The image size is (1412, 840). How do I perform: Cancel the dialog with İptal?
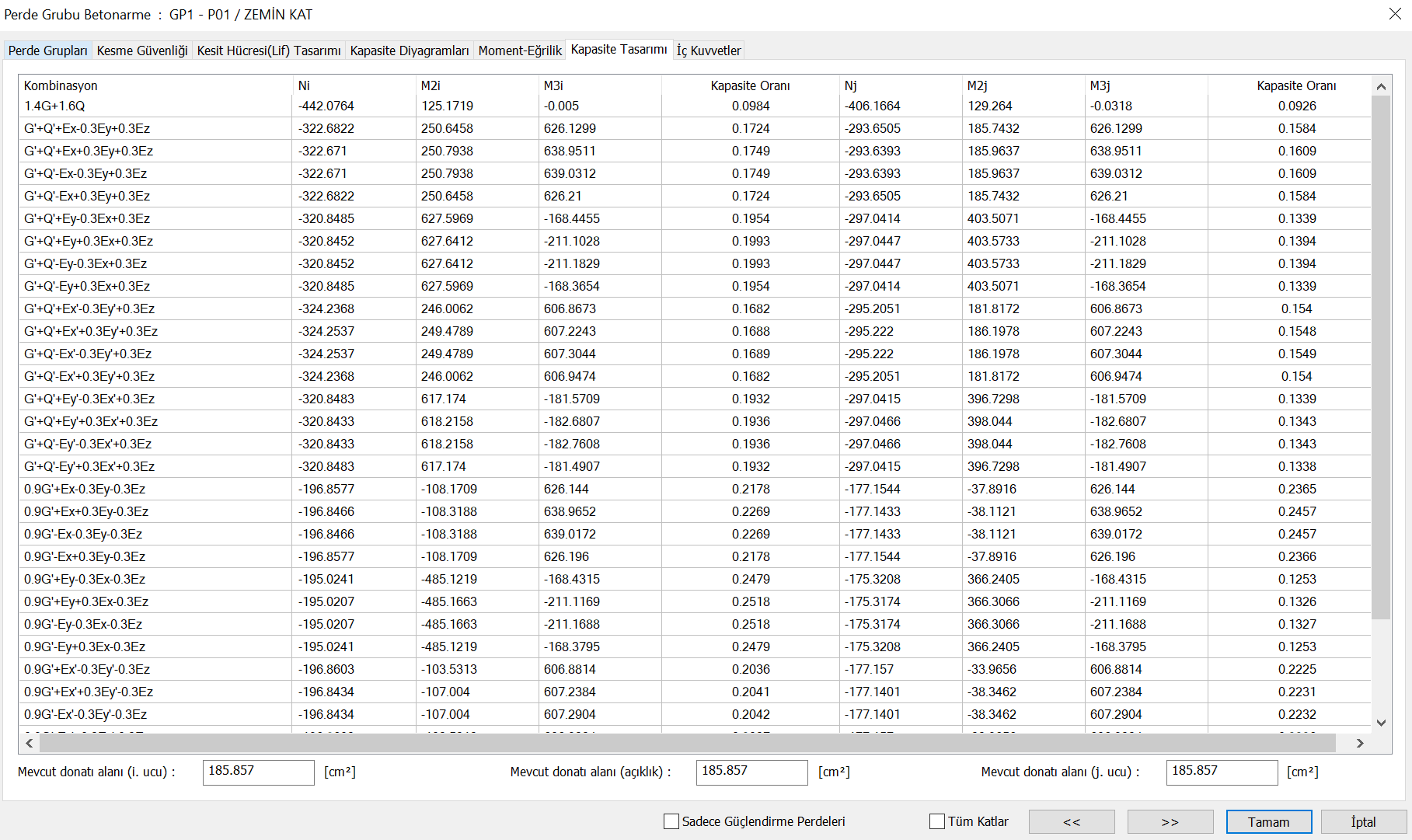coord(1363,821)
